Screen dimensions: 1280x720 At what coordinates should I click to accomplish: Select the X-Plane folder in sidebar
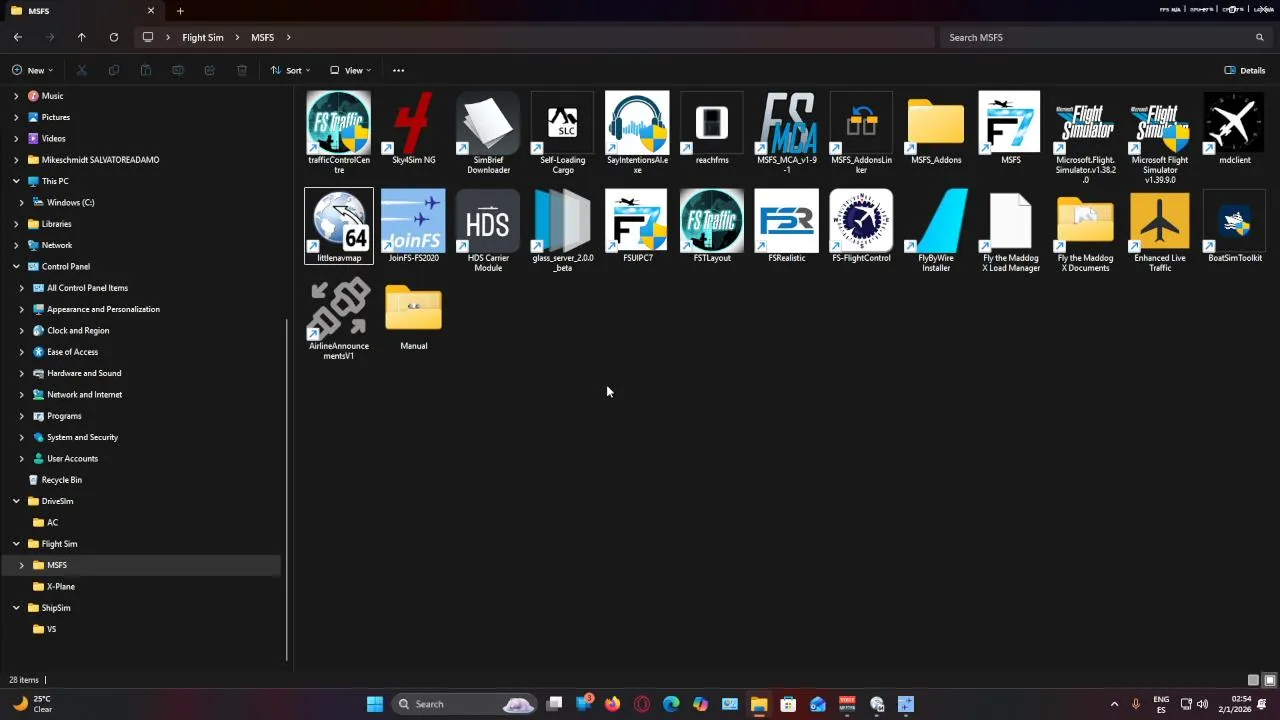click(60, 587)
